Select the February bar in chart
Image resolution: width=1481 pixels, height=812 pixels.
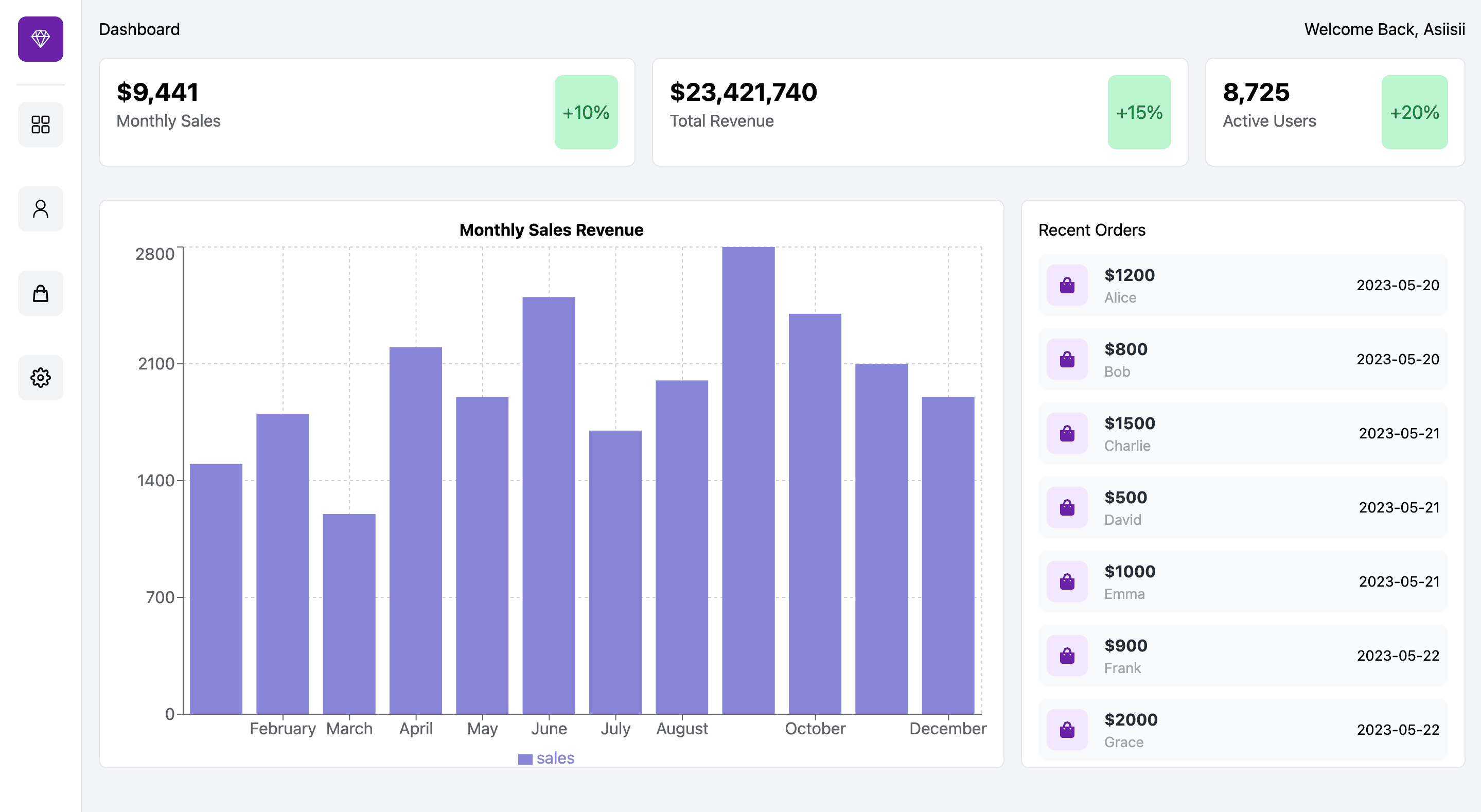click(283, 564)
